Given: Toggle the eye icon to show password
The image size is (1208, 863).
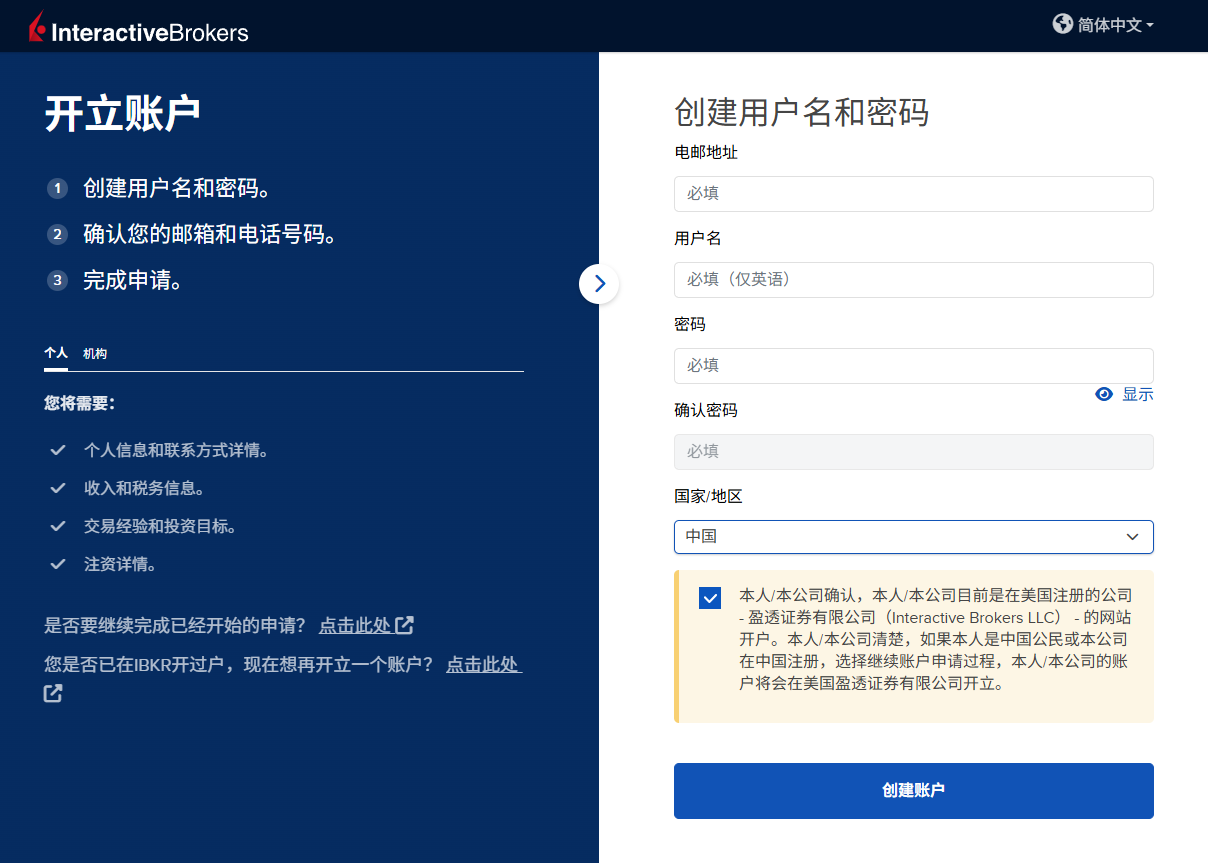Looking at the screenshot, I should (x=1104, y=394).
